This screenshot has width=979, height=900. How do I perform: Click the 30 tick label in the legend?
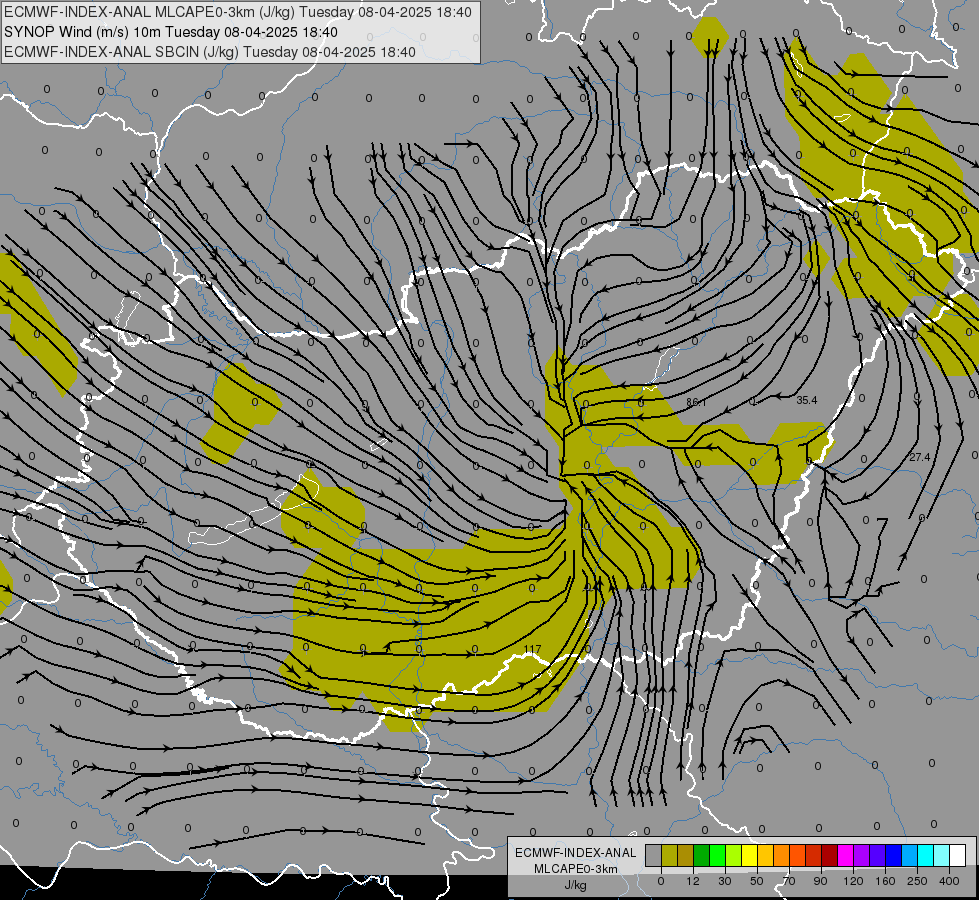tap(725, 881)
